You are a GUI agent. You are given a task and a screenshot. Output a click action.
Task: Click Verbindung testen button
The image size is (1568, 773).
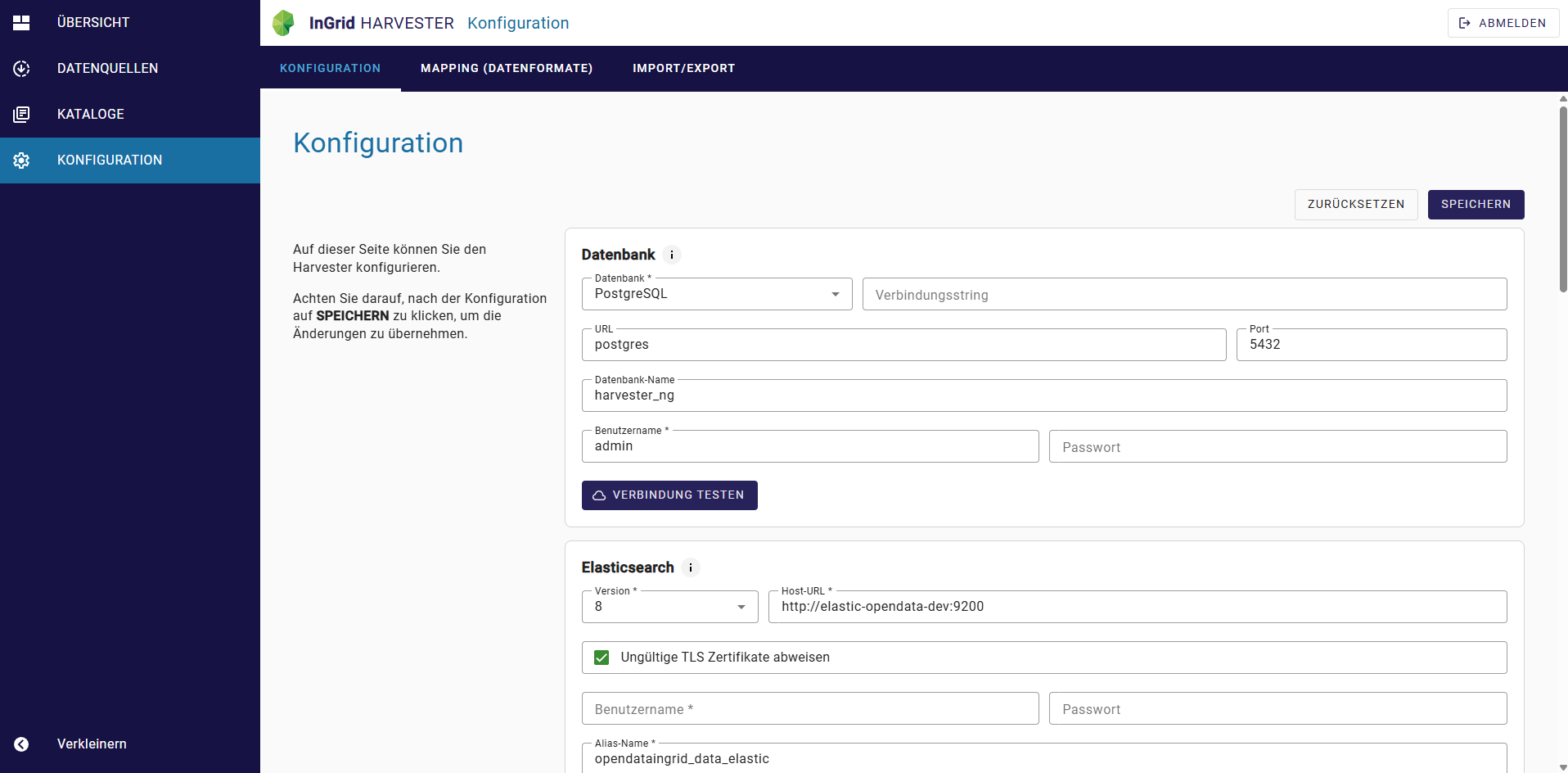[669, 495]
